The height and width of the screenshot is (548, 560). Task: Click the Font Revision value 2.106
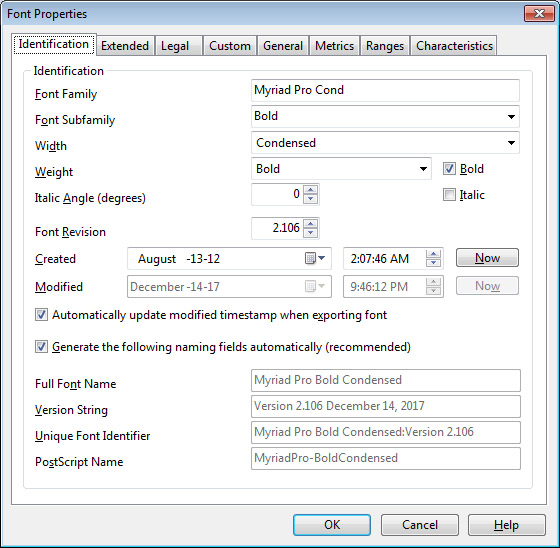[x=277, y=228]
